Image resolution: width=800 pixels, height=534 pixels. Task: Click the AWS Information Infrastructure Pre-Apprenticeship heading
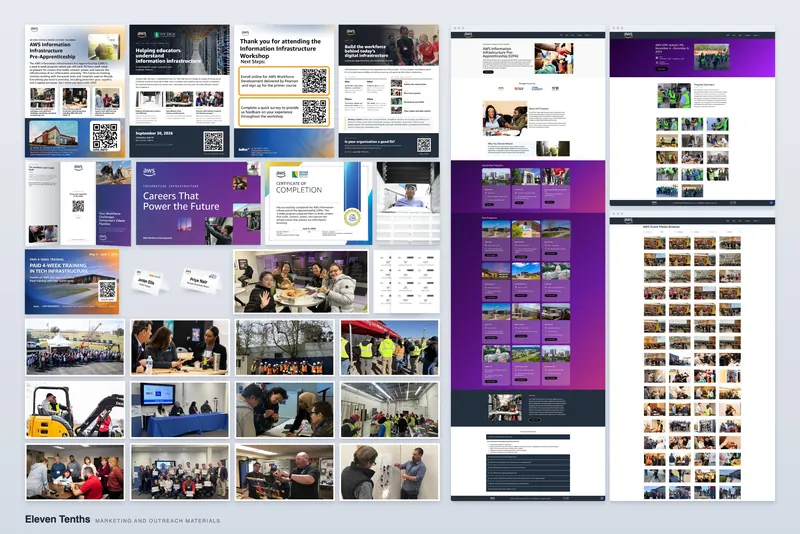(53, 50)
